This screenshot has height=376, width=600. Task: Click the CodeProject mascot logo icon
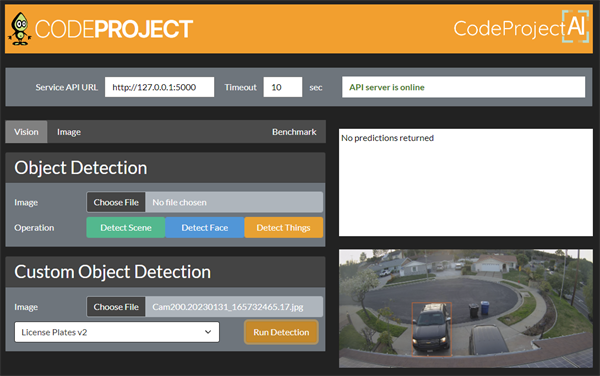click(x=20, y=29)
